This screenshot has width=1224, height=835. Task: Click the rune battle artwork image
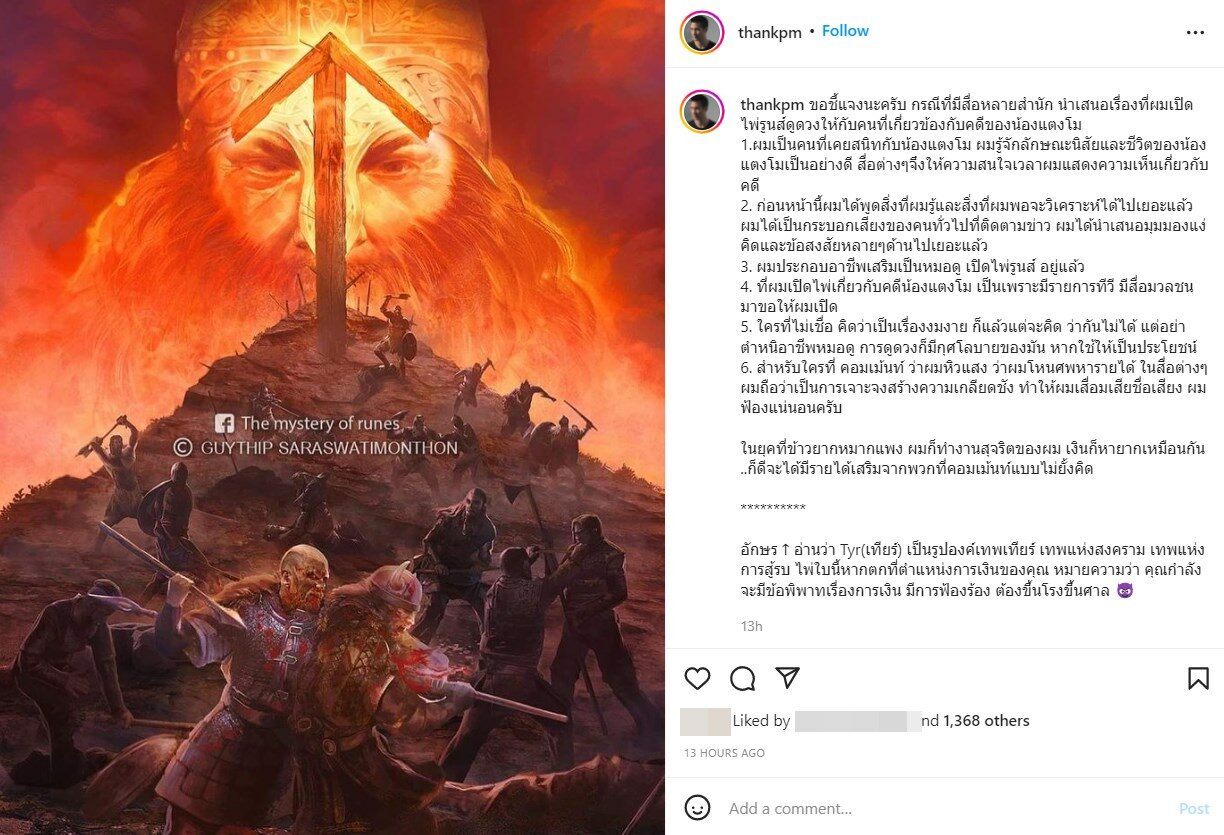click(x=332, y=417)
